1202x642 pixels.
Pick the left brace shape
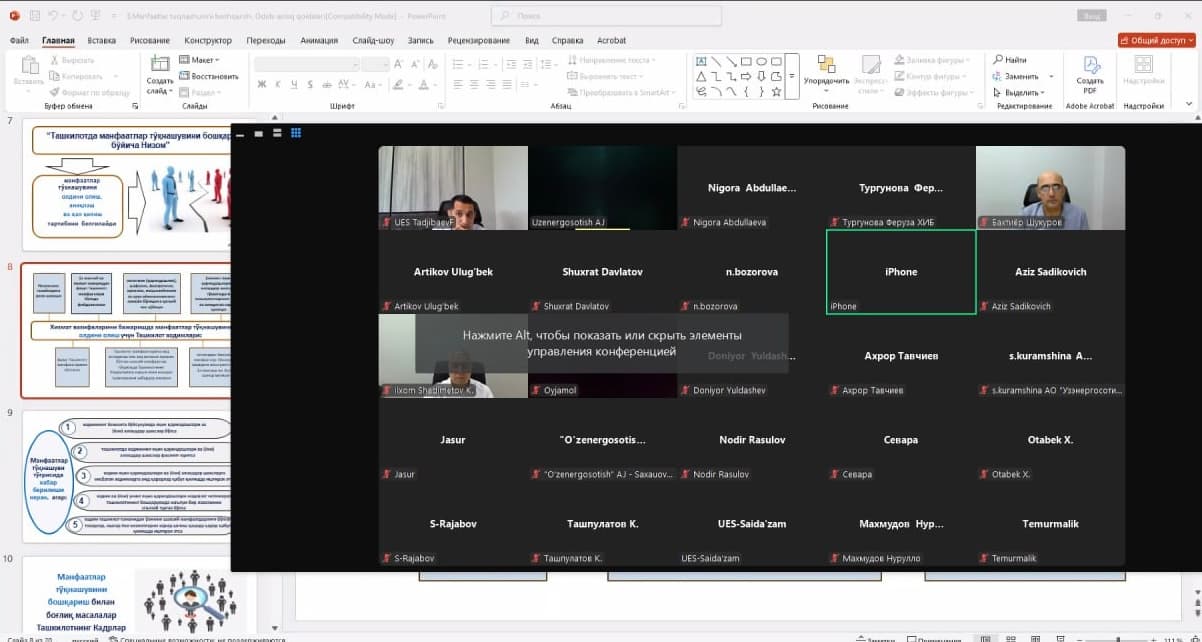tap(746, 91)
